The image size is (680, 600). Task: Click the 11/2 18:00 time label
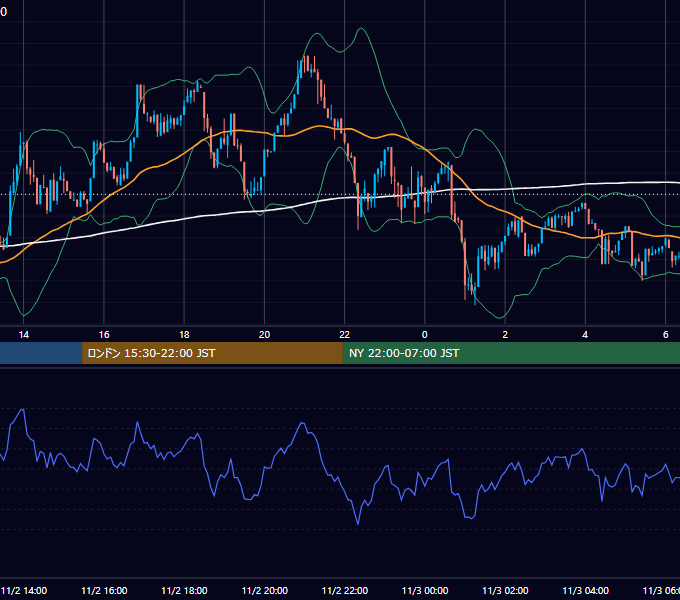[184, 590]
